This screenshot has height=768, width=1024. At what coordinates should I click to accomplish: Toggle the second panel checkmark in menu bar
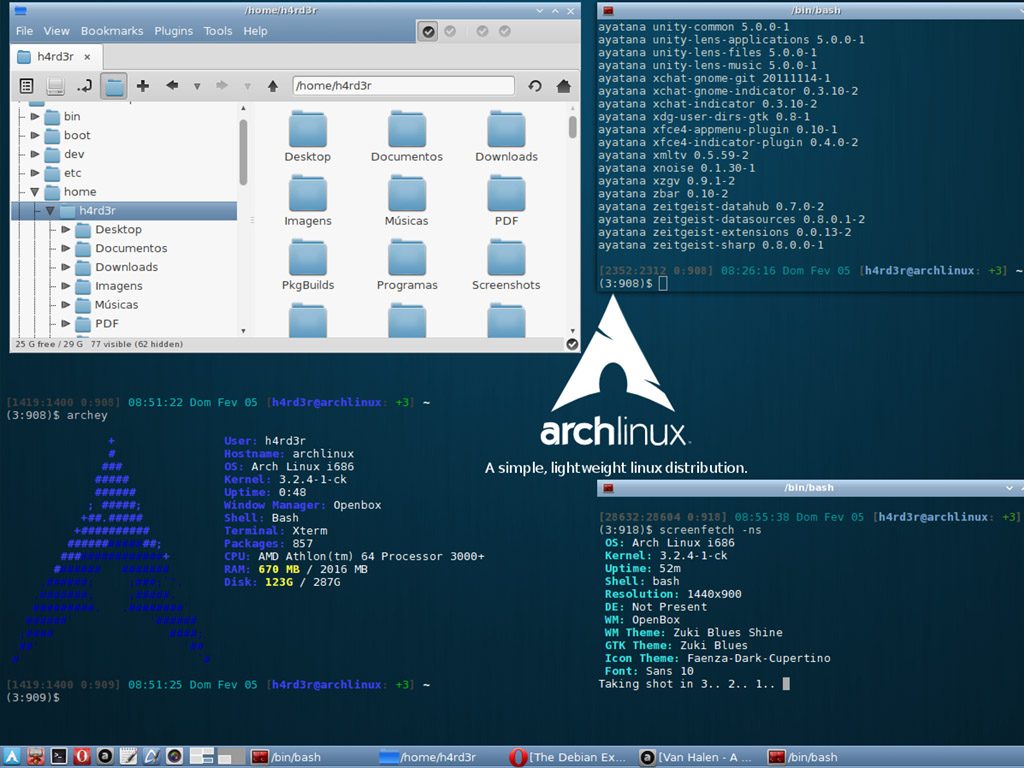pos(450,32)
